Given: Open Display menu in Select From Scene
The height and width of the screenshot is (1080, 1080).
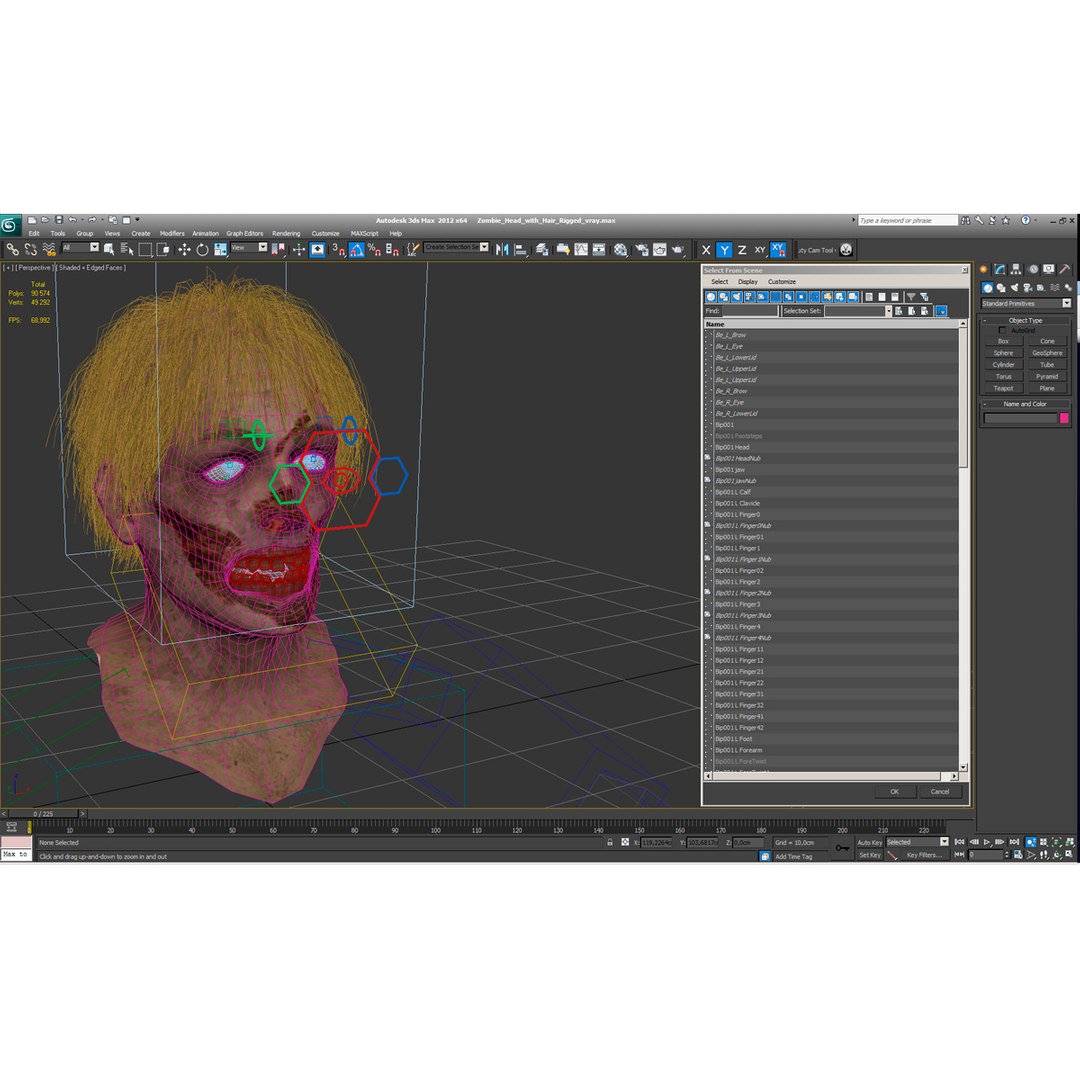Looking at the screenshot, I should (x=747, y=282).
